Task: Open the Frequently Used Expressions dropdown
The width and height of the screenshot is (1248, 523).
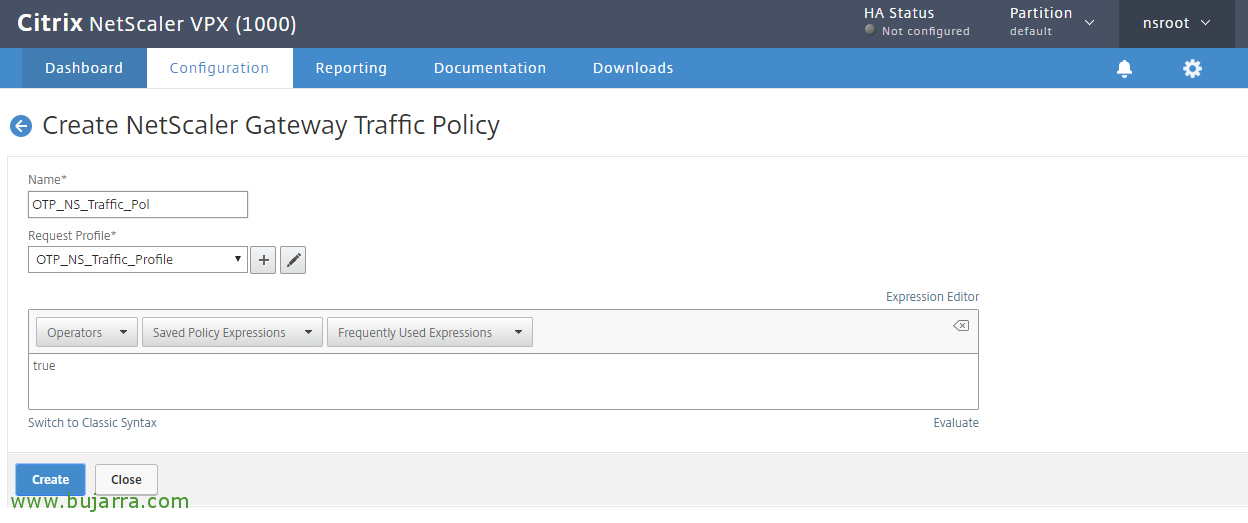Action: (x=430, y=333)
